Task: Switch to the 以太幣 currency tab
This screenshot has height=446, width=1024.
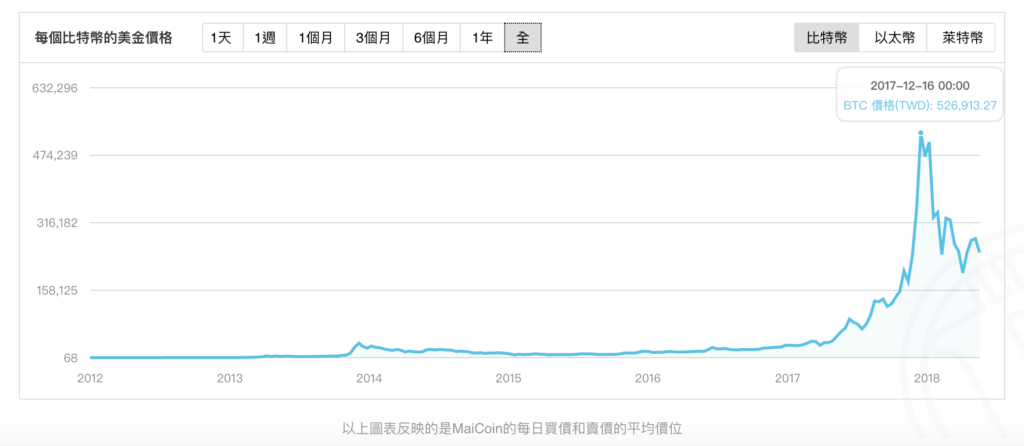Action: (x=893, y=38)
